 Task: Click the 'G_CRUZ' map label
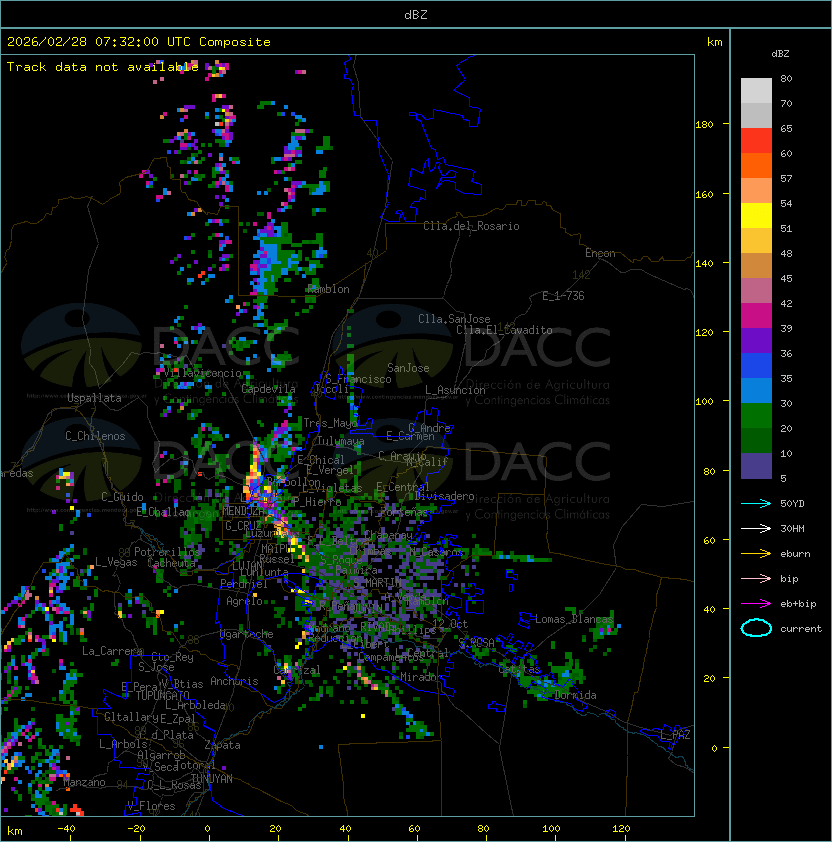point(243,526)
